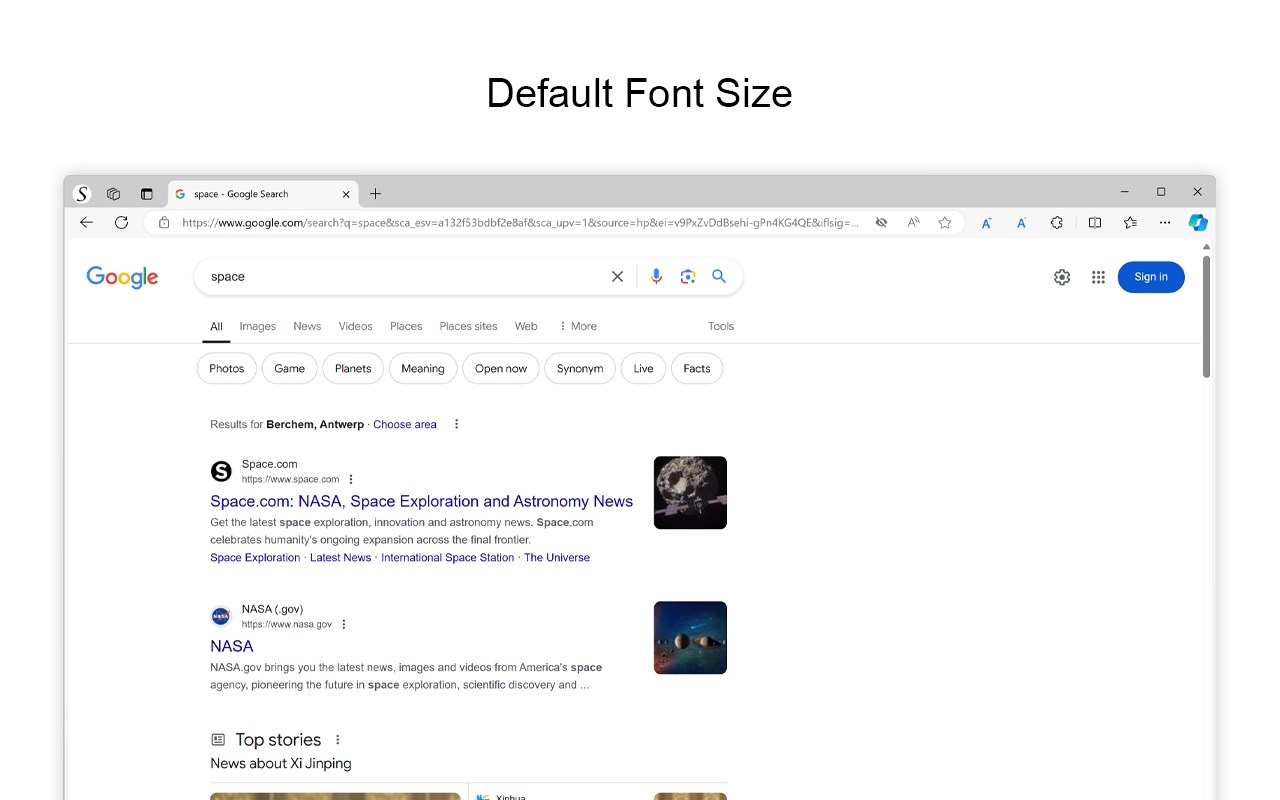
Task: Apply the Meaning filter chip
Action: (x=423, y=369)
